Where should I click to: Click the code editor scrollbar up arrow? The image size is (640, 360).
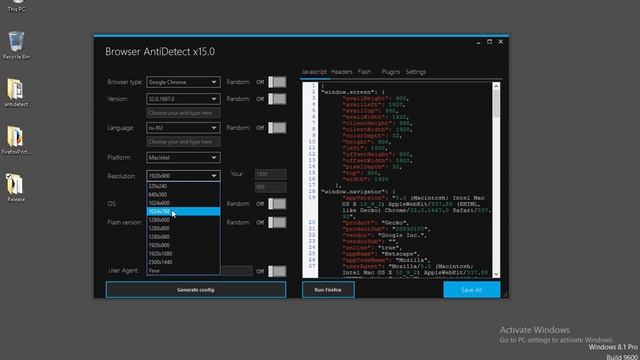pos(496,86)
